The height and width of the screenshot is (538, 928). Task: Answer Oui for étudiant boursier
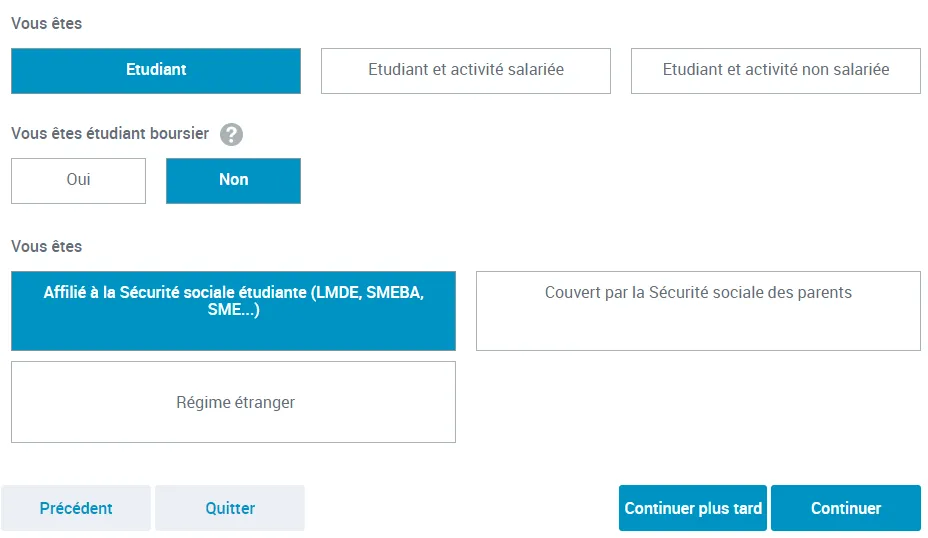coord(78,181)
